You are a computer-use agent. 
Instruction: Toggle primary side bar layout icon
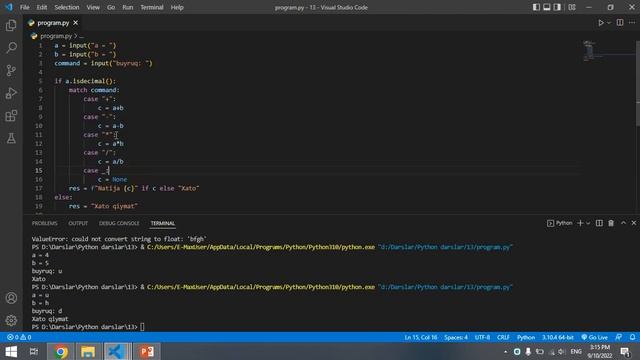(536, 7)
